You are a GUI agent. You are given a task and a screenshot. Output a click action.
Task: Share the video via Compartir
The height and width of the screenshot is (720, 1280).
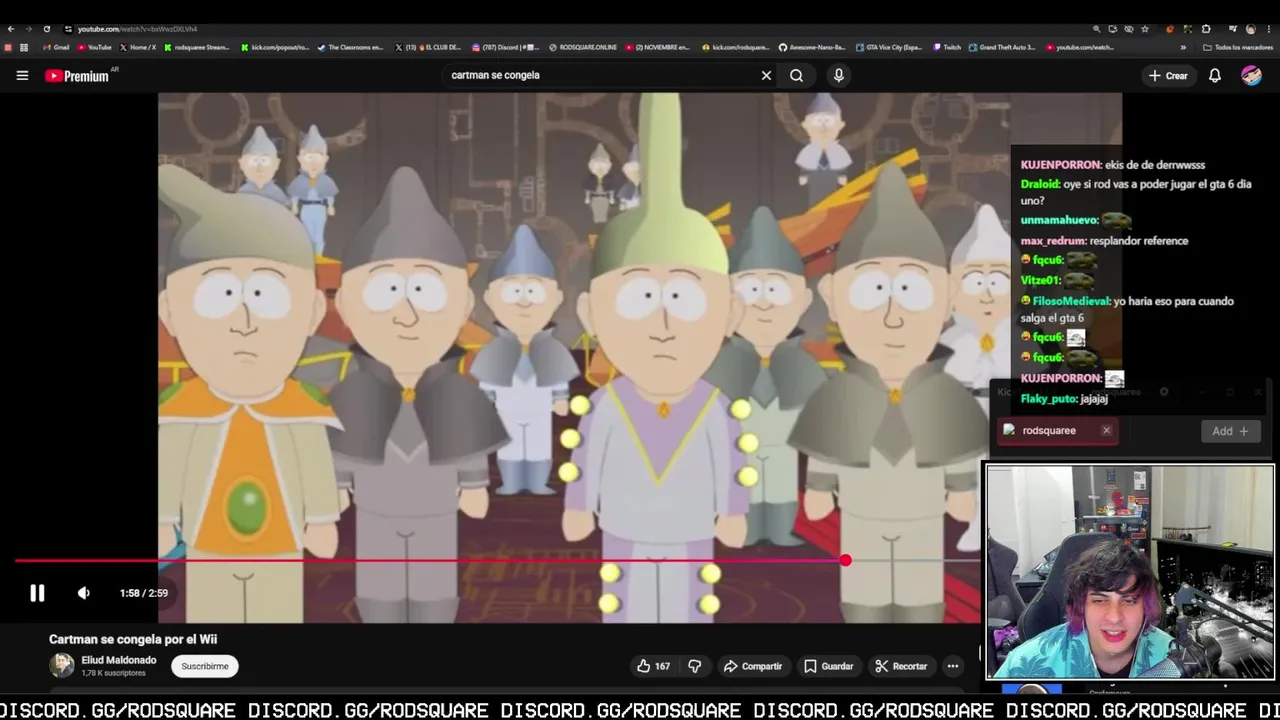(x=753, y=666)
